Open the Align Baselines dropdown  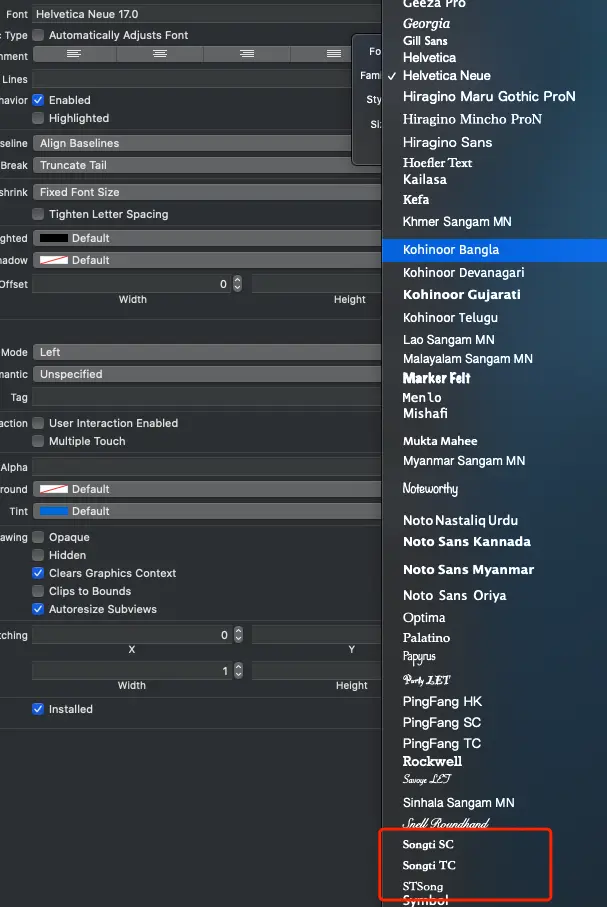192,143
